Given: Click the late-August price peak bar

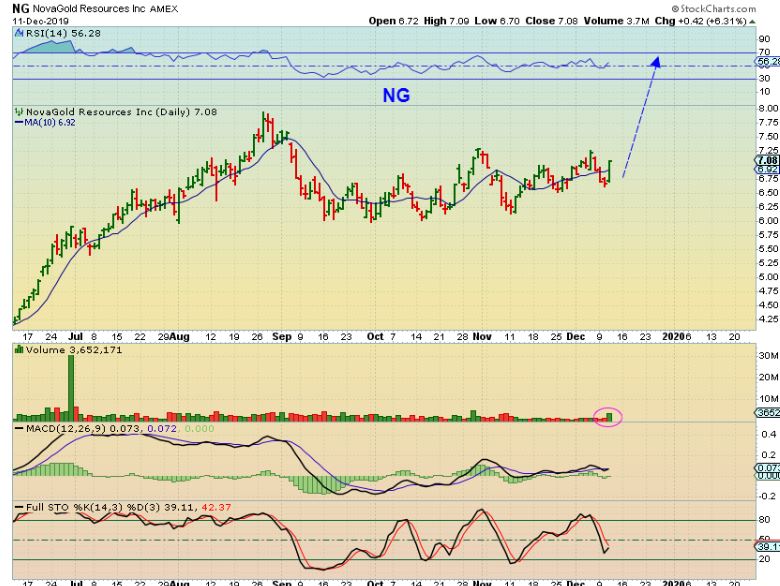Looking at the screenshot, I should [x=265, y=126].
